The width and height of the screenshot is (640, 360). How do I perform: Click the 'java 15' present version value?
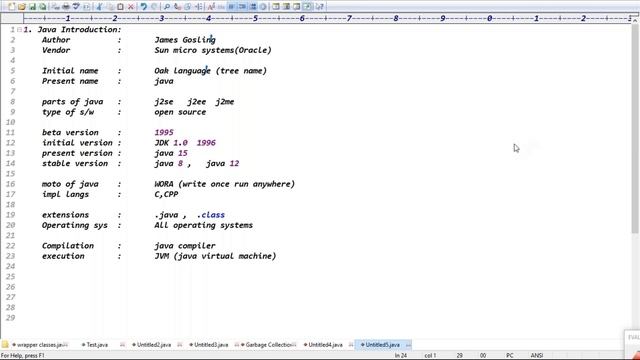(x=171, y=153)
